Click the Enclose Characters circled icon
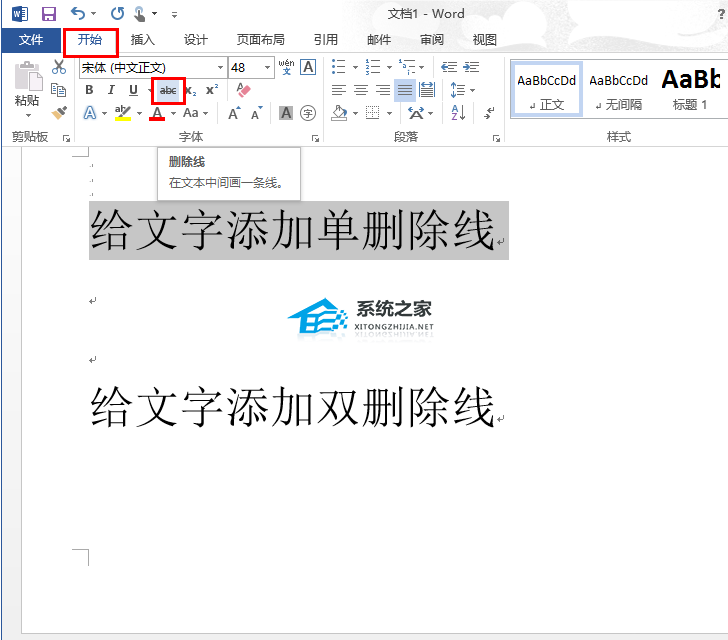 308,113
